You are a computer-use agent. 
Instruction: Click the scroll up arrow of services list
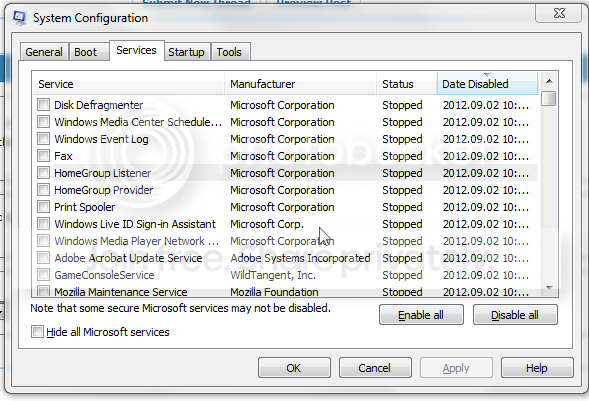549,81
